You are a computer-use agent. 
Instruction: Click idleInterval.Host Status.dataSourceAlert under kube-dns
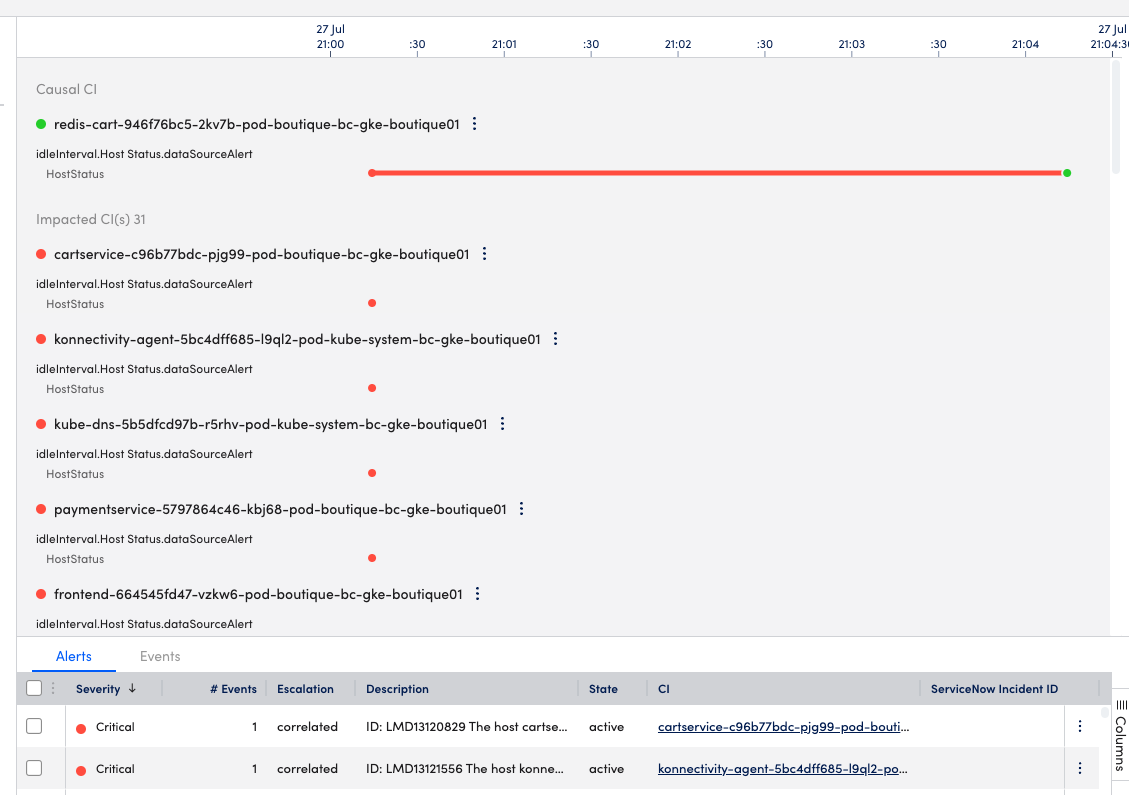(144, 454)
